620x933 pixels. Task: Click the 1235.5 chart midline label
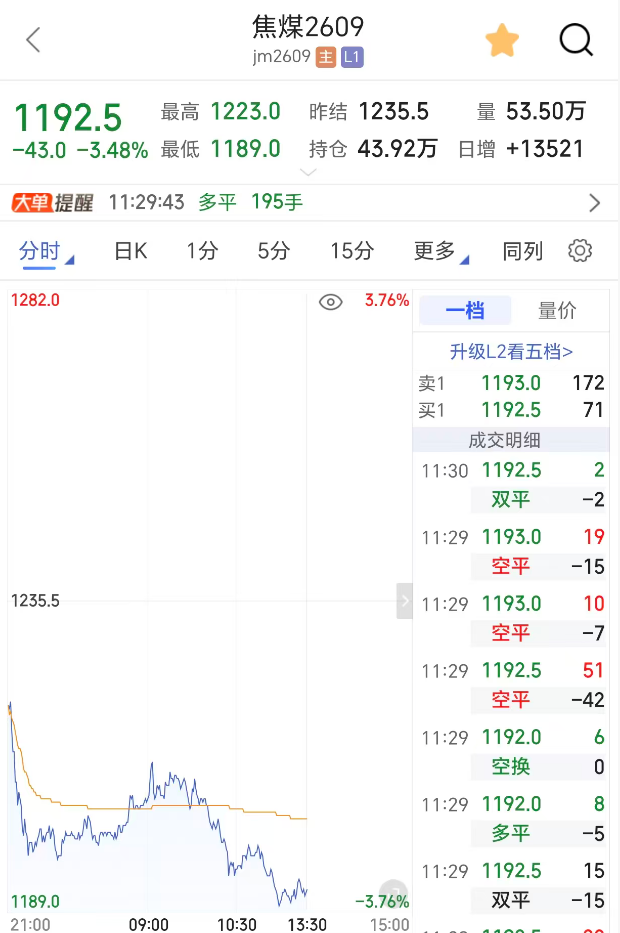pos(35,600)
